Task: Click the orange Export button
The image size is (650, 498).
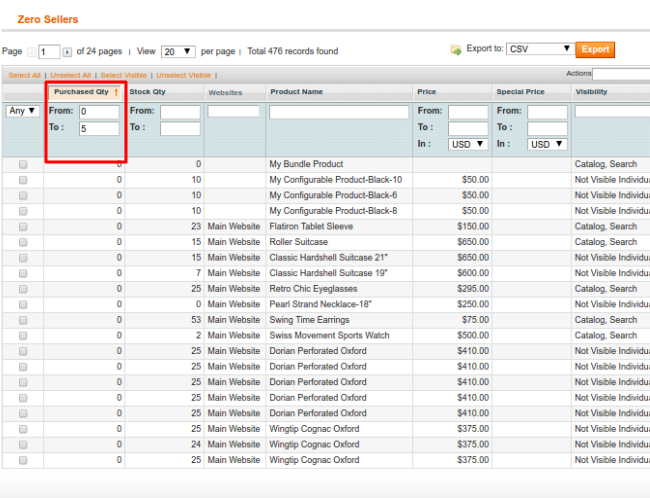Action: (x=596, y=49)
